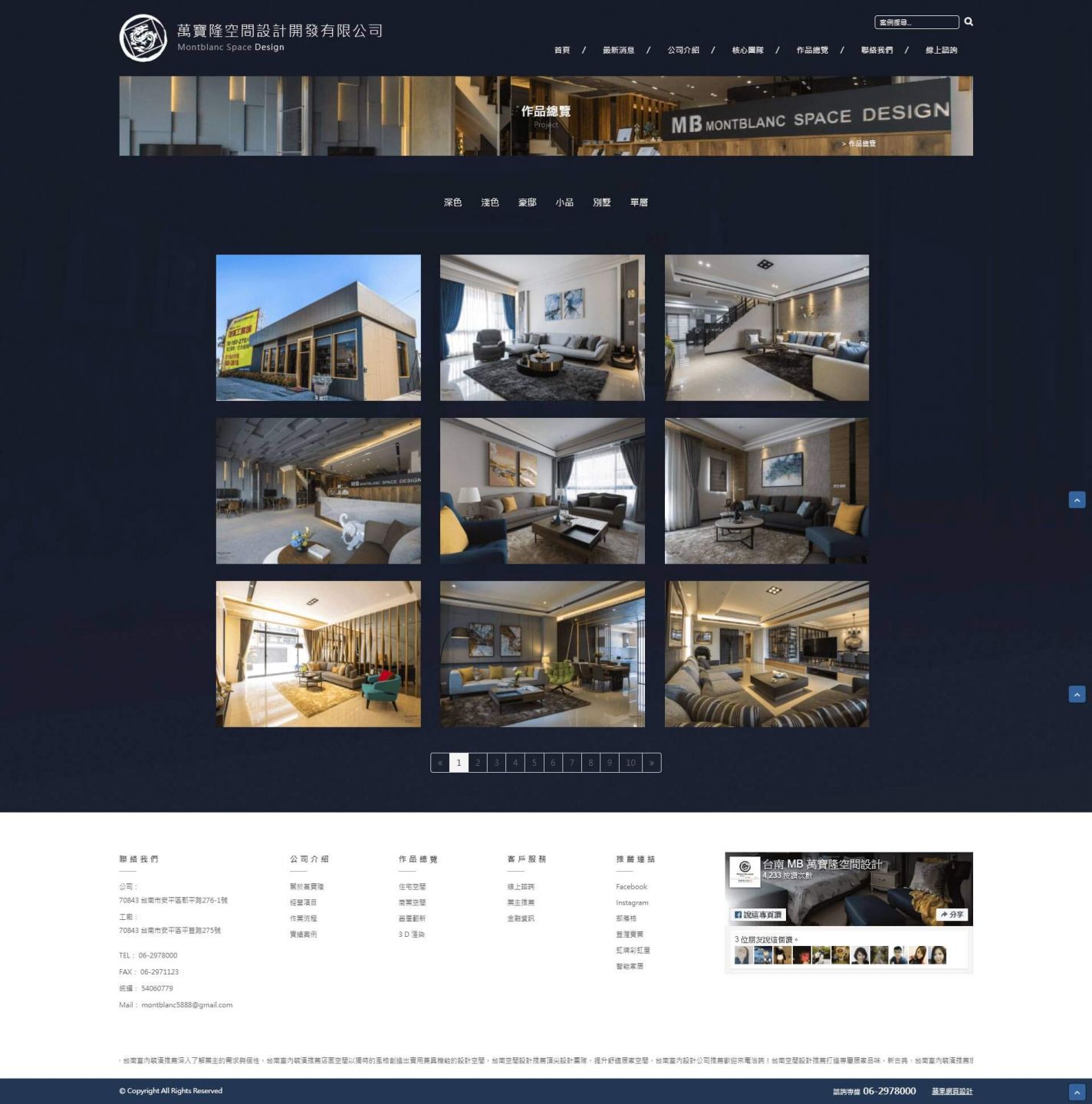Like the page via 說這專頁讚 button
This screenshot has width=1092, height=1104.
pos(758,915)
